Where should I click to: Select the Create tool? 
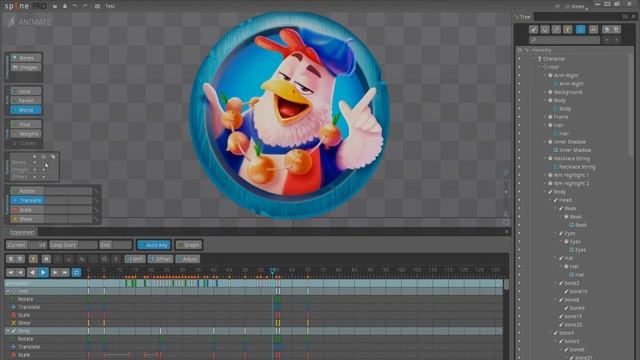tap(26, 143)
